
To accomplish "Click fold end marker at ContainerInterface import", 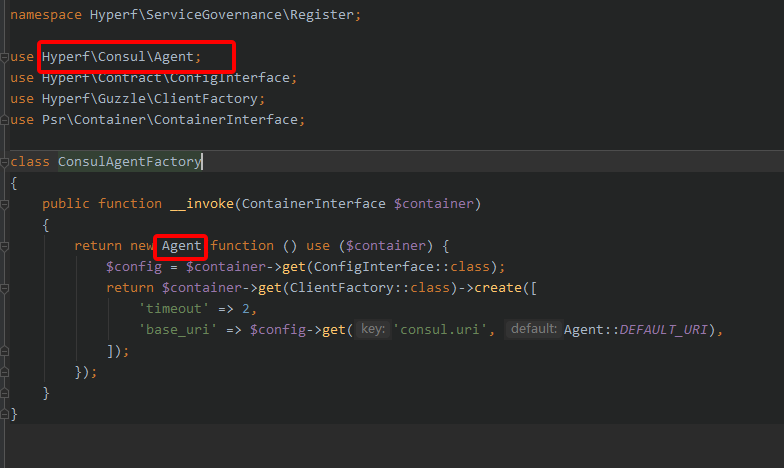I will [4, 120].
